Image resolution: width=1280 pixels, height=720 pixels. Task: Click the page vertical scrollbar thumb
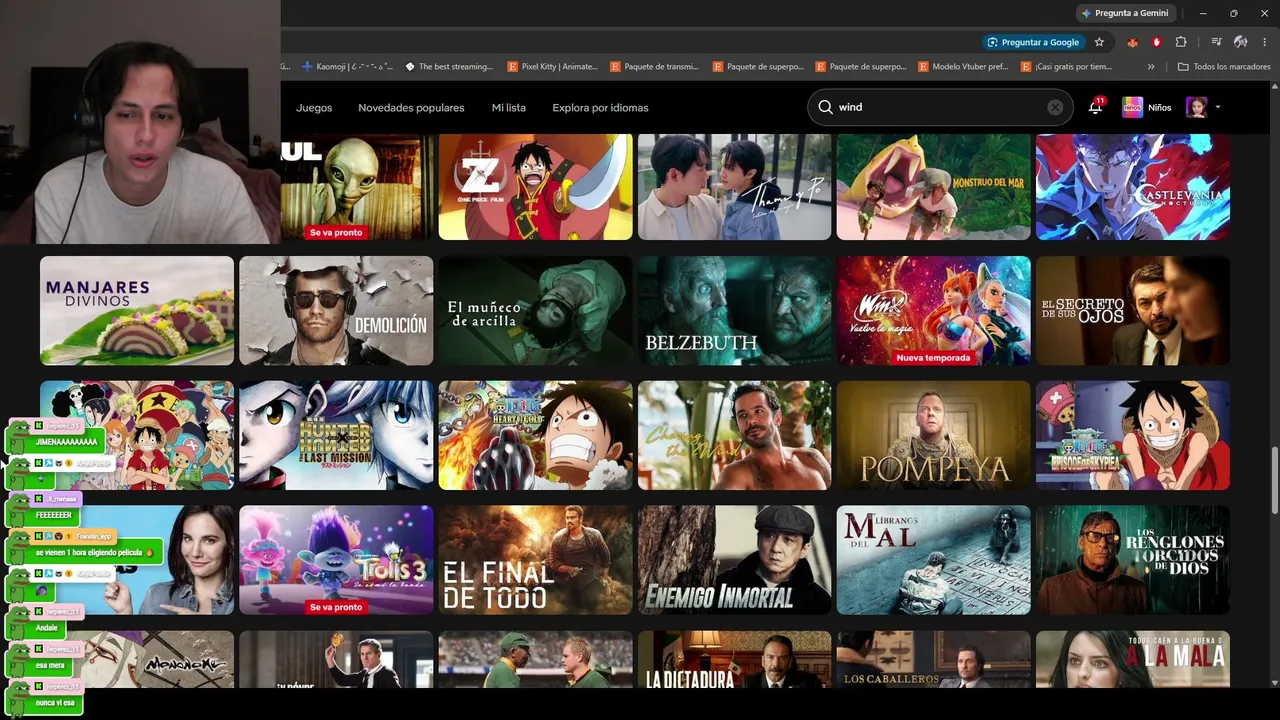[1273, 478]
